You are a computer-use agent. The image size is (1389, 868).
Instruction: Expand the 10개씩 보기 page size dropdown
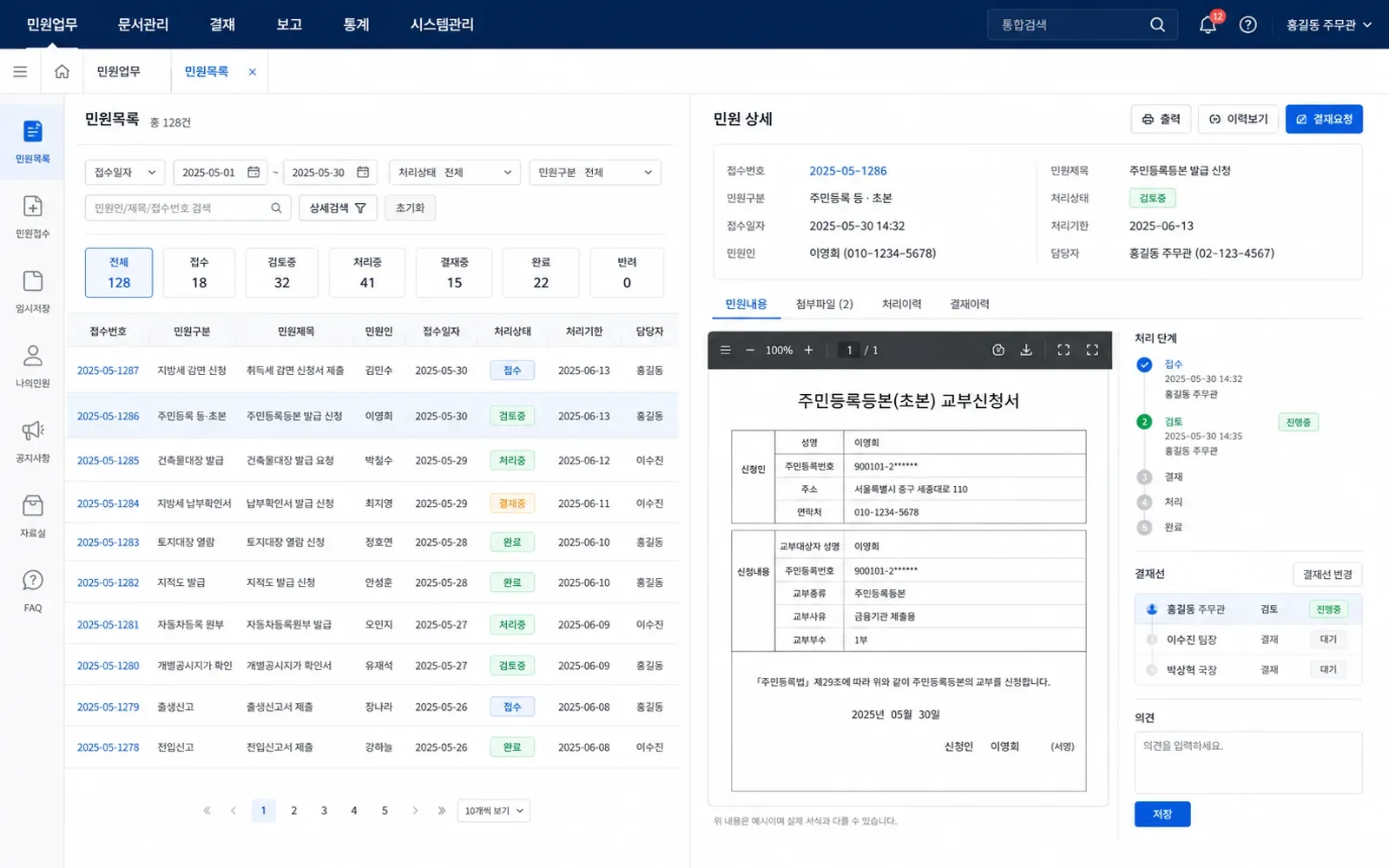click(x=494, y=811)
